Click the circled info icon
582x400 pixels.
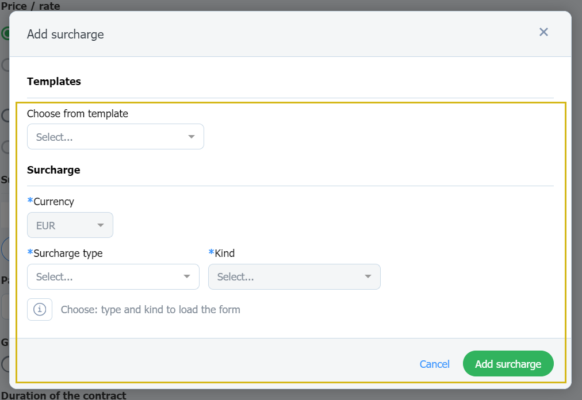coord(40,309)
